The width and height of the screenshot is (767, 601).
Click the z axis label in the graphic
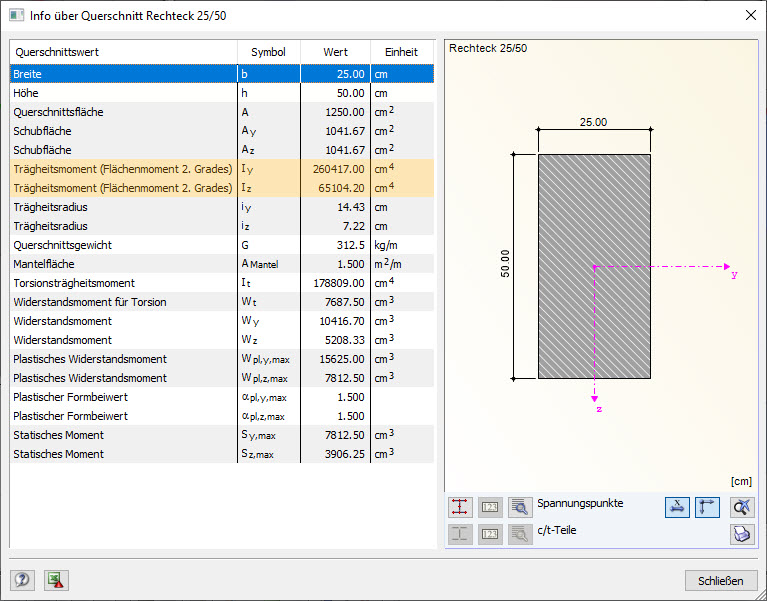[x=599, y=409]
